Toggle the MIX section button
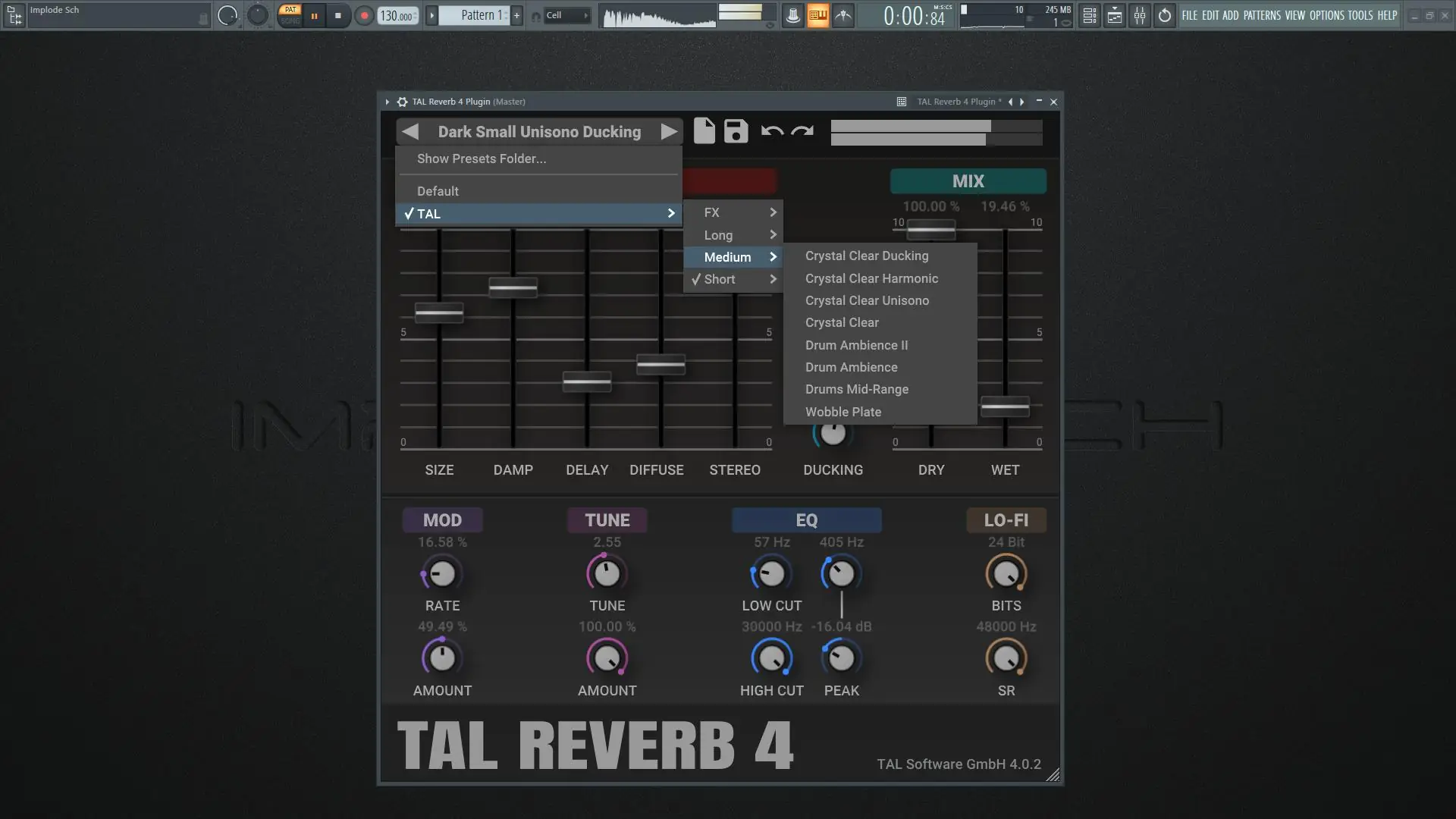1456x819 pixels. pos(968,181)
